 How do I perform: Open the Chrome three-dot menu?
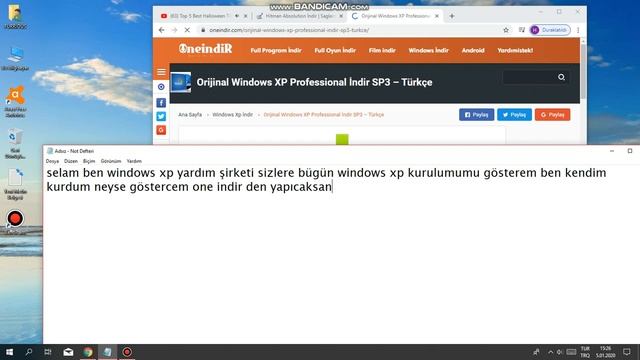tap(578, 30)
